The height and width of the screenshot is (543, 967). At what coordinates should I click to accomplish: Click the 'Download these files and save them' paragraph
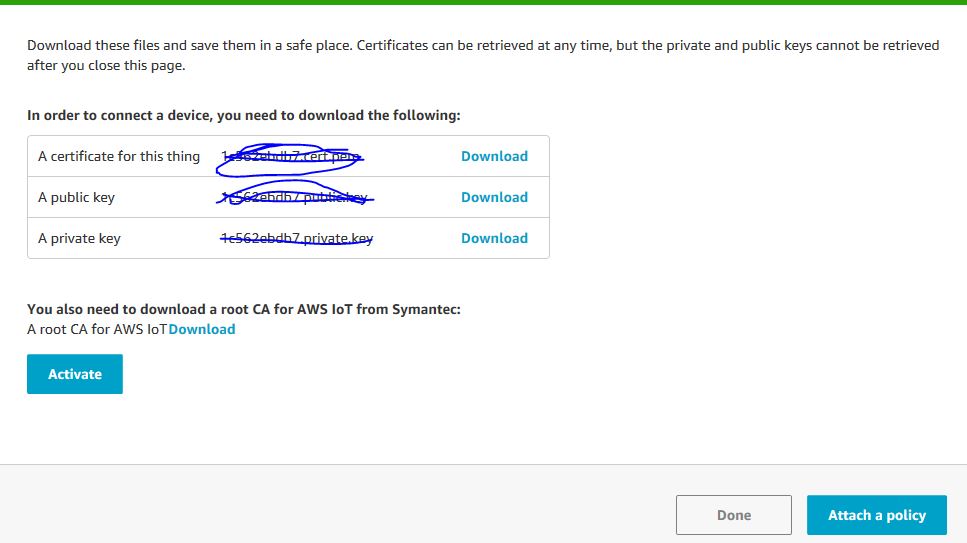483,55
